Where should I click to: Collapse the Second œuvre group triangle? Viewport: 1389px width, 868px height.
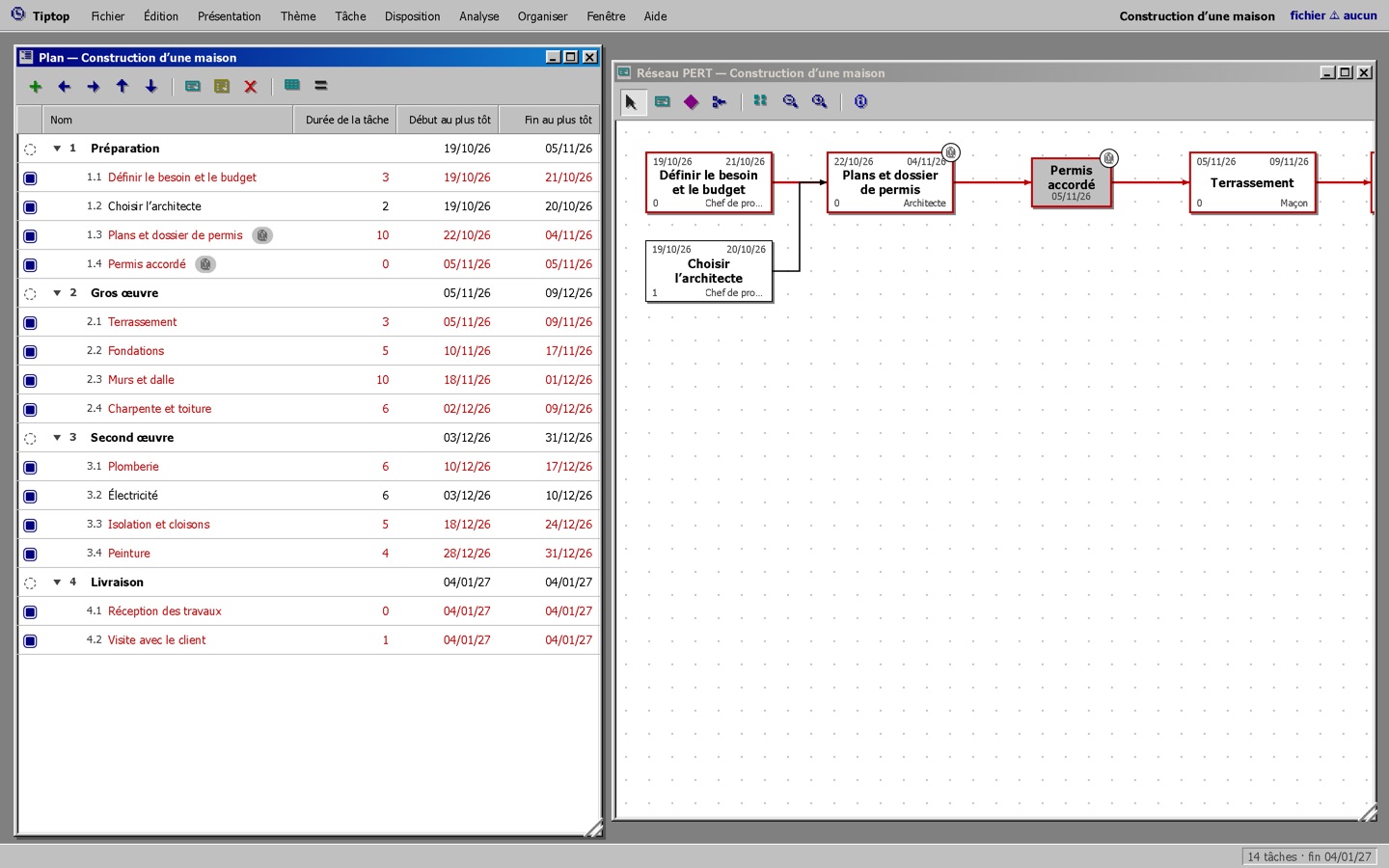click(x=57, y=438)
